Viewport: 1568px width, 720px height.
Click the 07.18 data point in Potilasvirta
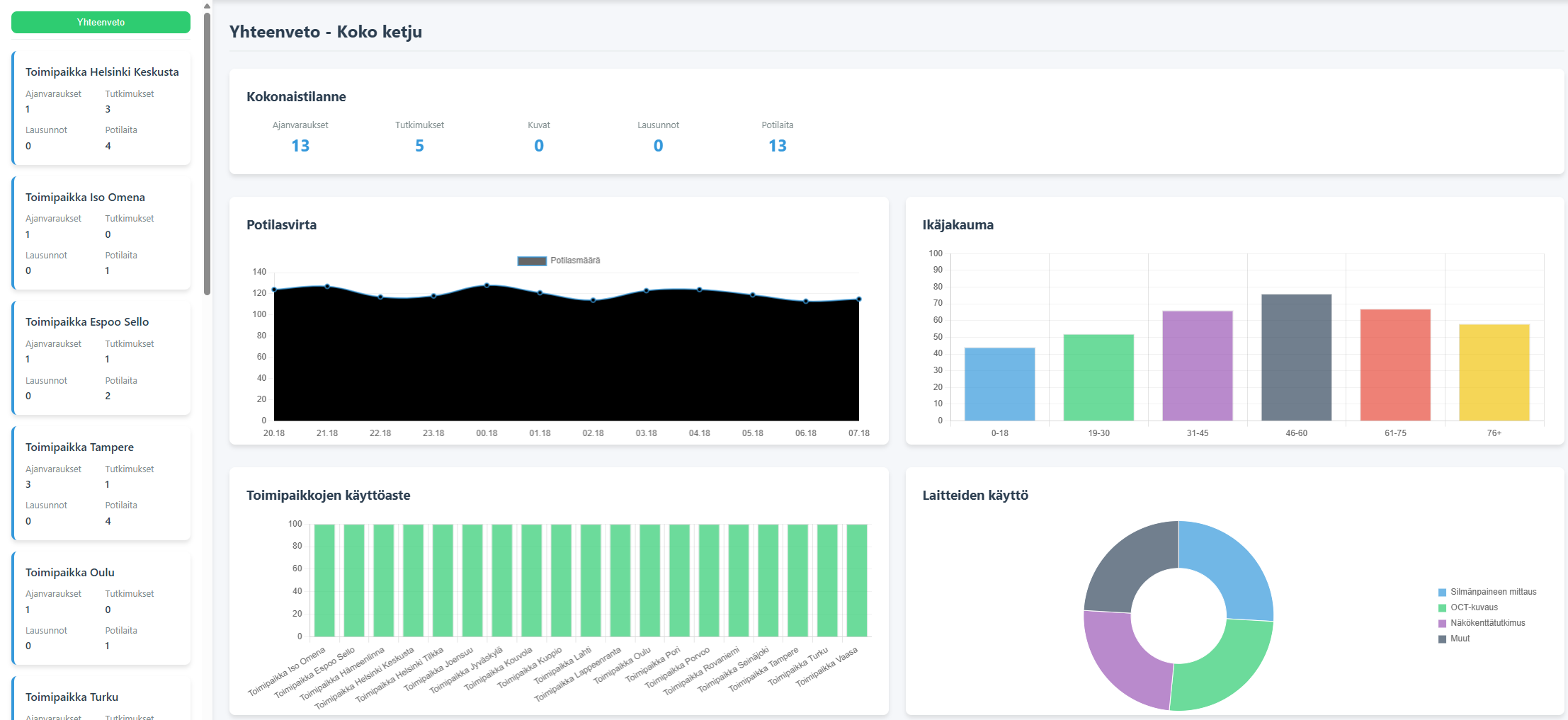tap(859, 299)
